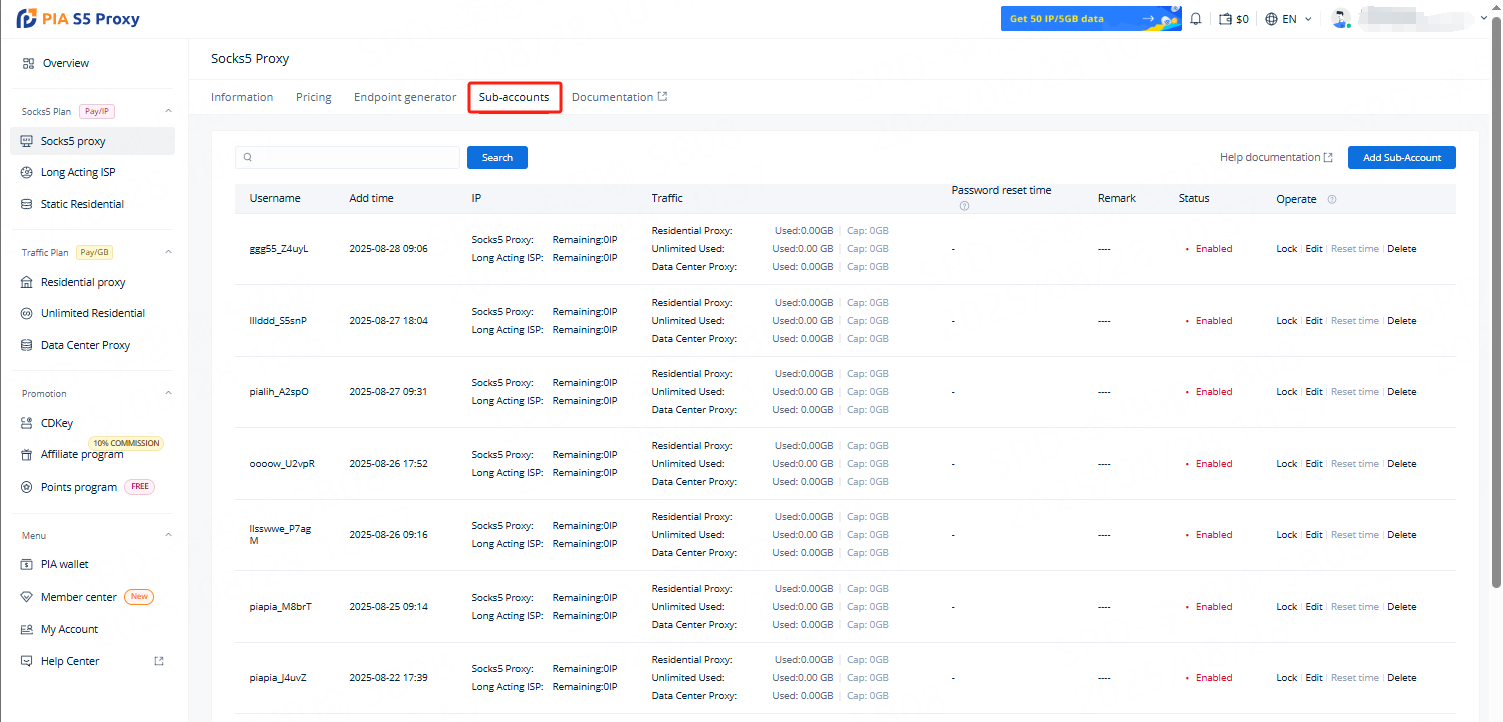Lock the piapia_M8brT sub-account
This screenshot has height=722, width=1503.
(x=1286, y=607)
